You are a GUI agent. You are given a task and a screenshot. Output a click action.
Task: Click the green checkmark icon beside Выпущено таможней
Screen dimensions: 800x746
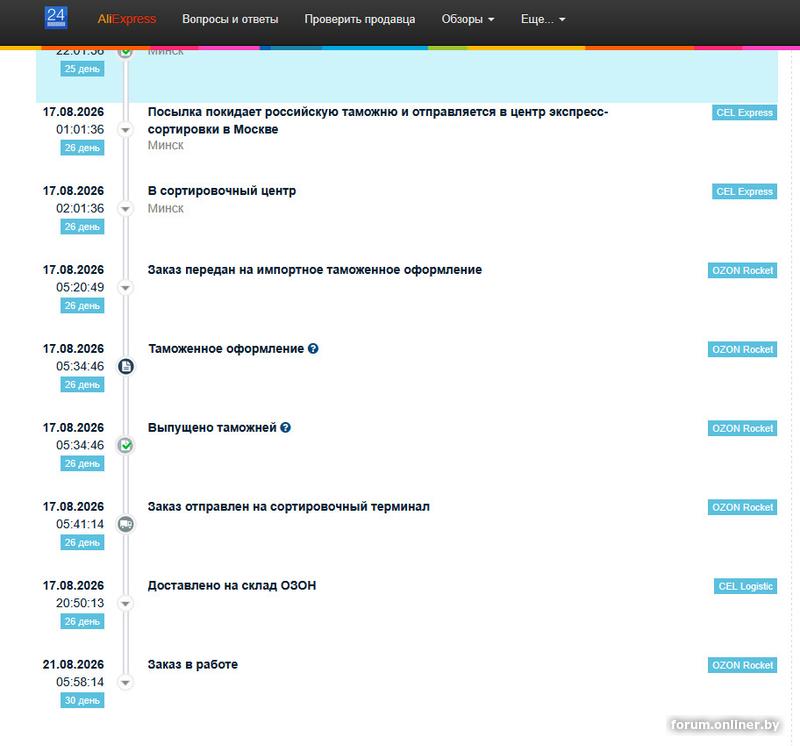click(x=126, y=445)
